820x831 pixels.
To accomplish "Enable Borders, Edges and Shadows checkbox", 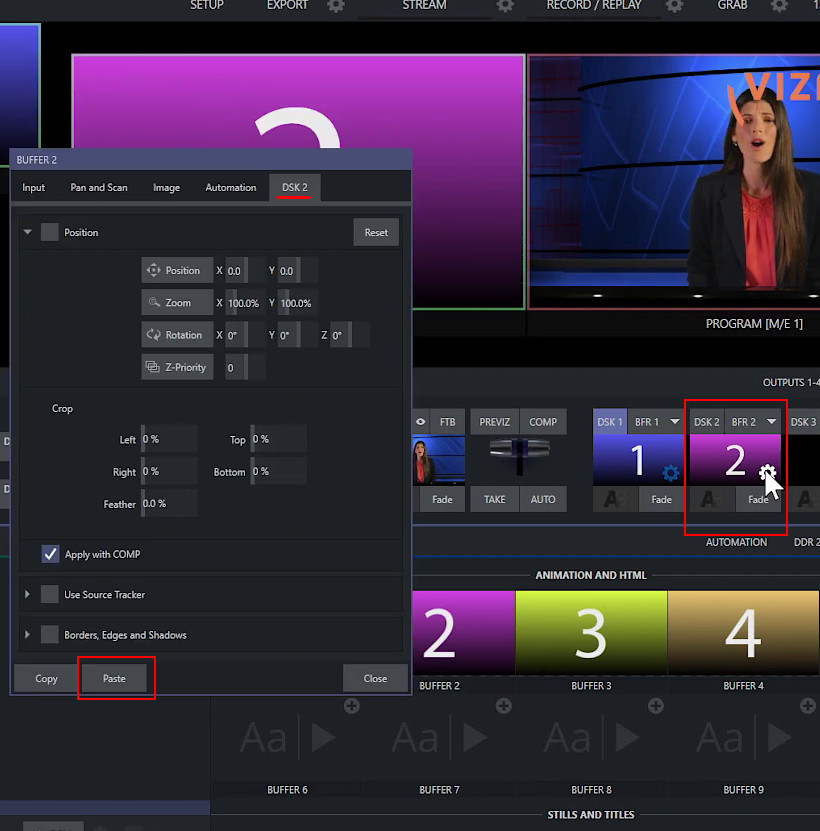I will coord(50,634).
